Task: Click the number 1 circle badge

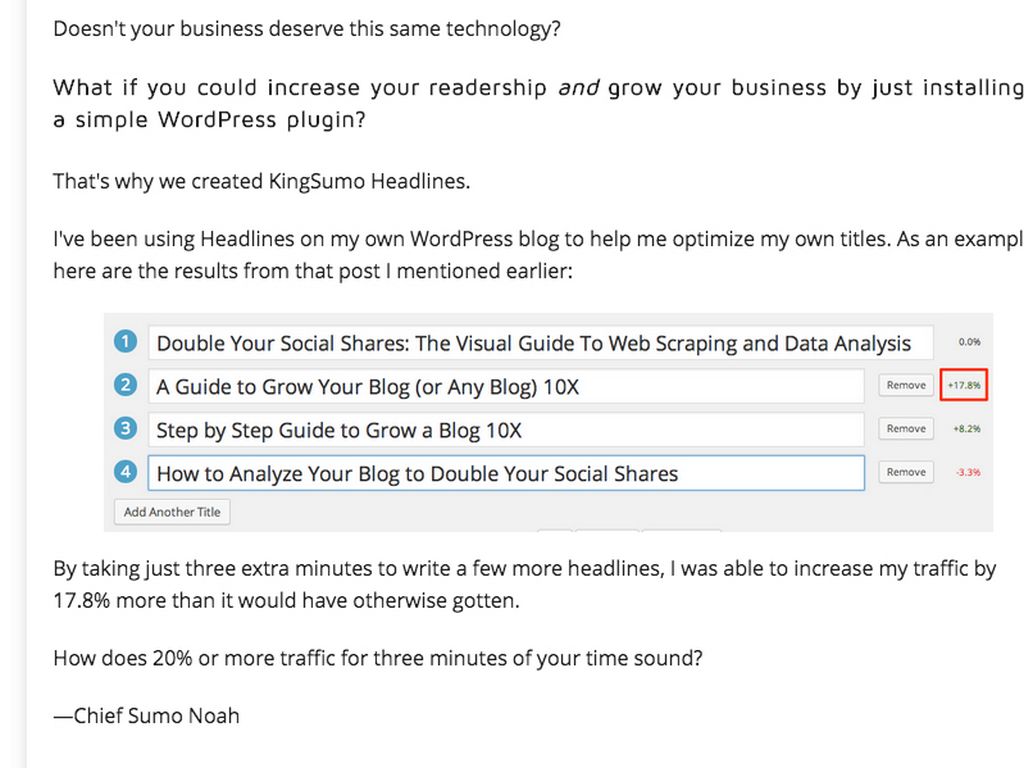Action: click(x=125, y=342)
